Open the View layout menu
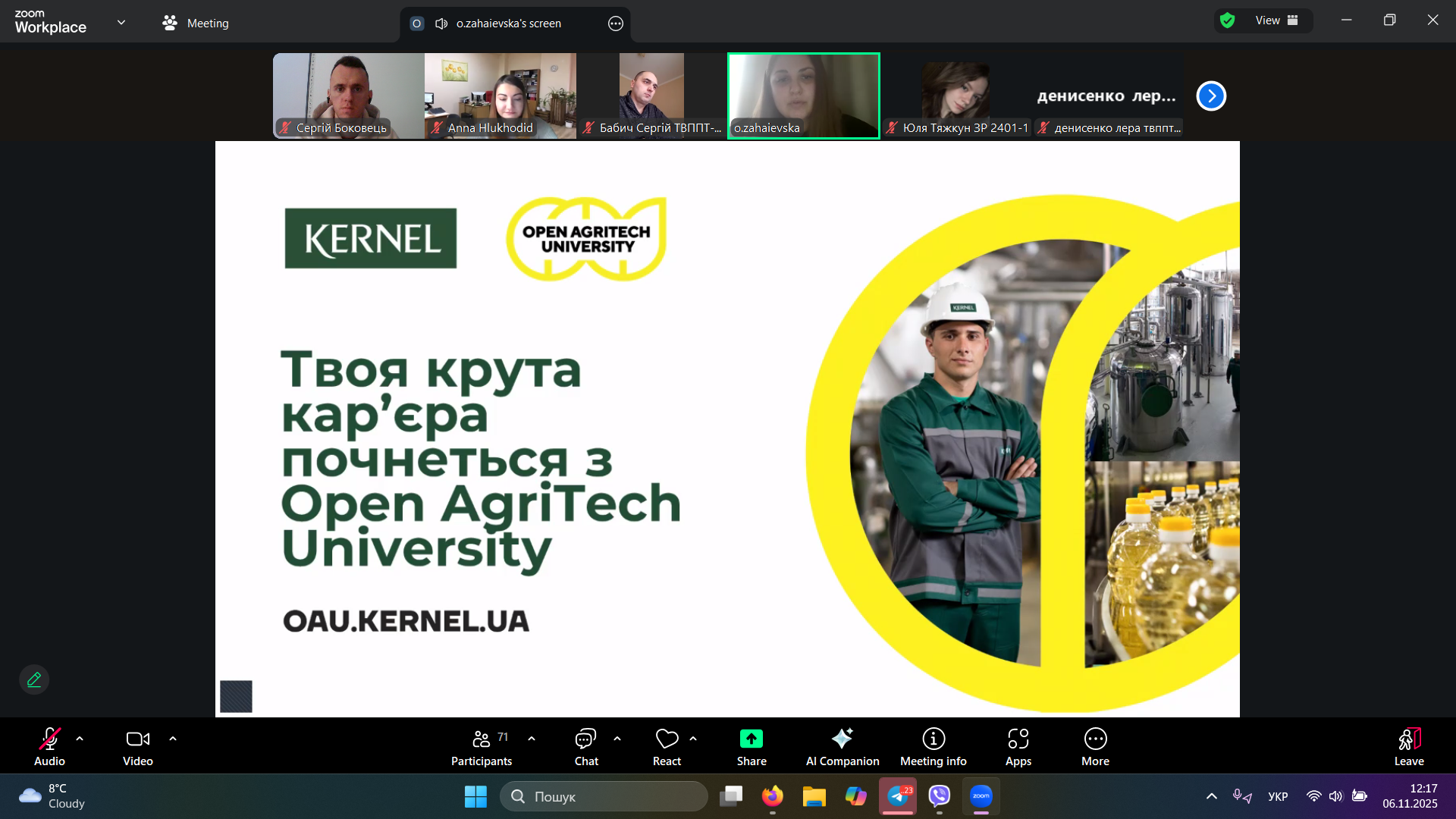Image resolution: width=1456 pixels, height=819 pixels. coord(1276,20)
